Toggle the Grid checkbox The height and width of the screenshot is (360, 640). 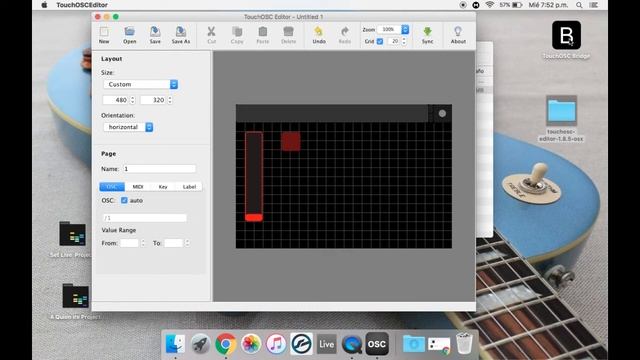click(x=380, y=41)
